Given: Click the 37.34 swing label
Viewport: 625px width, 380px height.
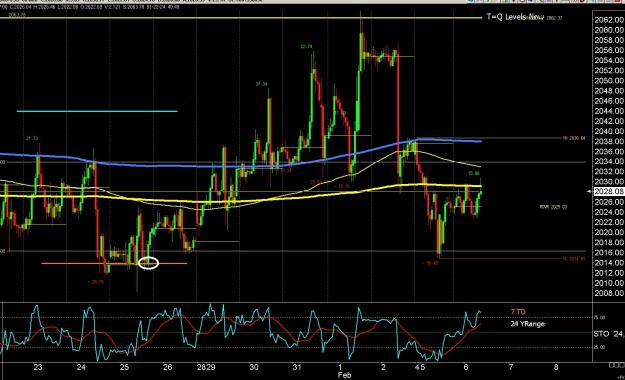Looking at the screenshot, I should point(261,85).
